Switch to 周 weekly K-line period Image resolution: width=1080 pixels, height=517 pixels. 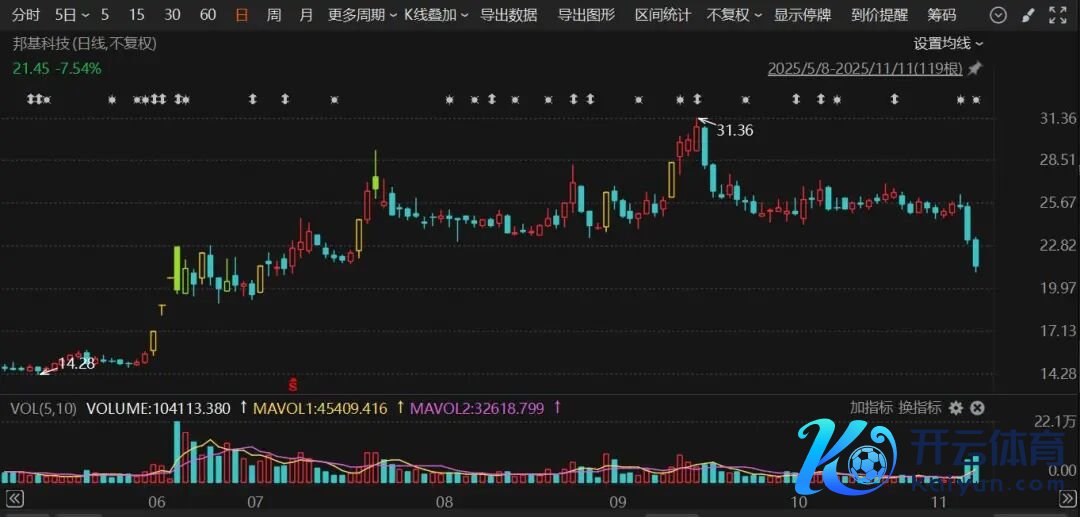click(274, 15)
